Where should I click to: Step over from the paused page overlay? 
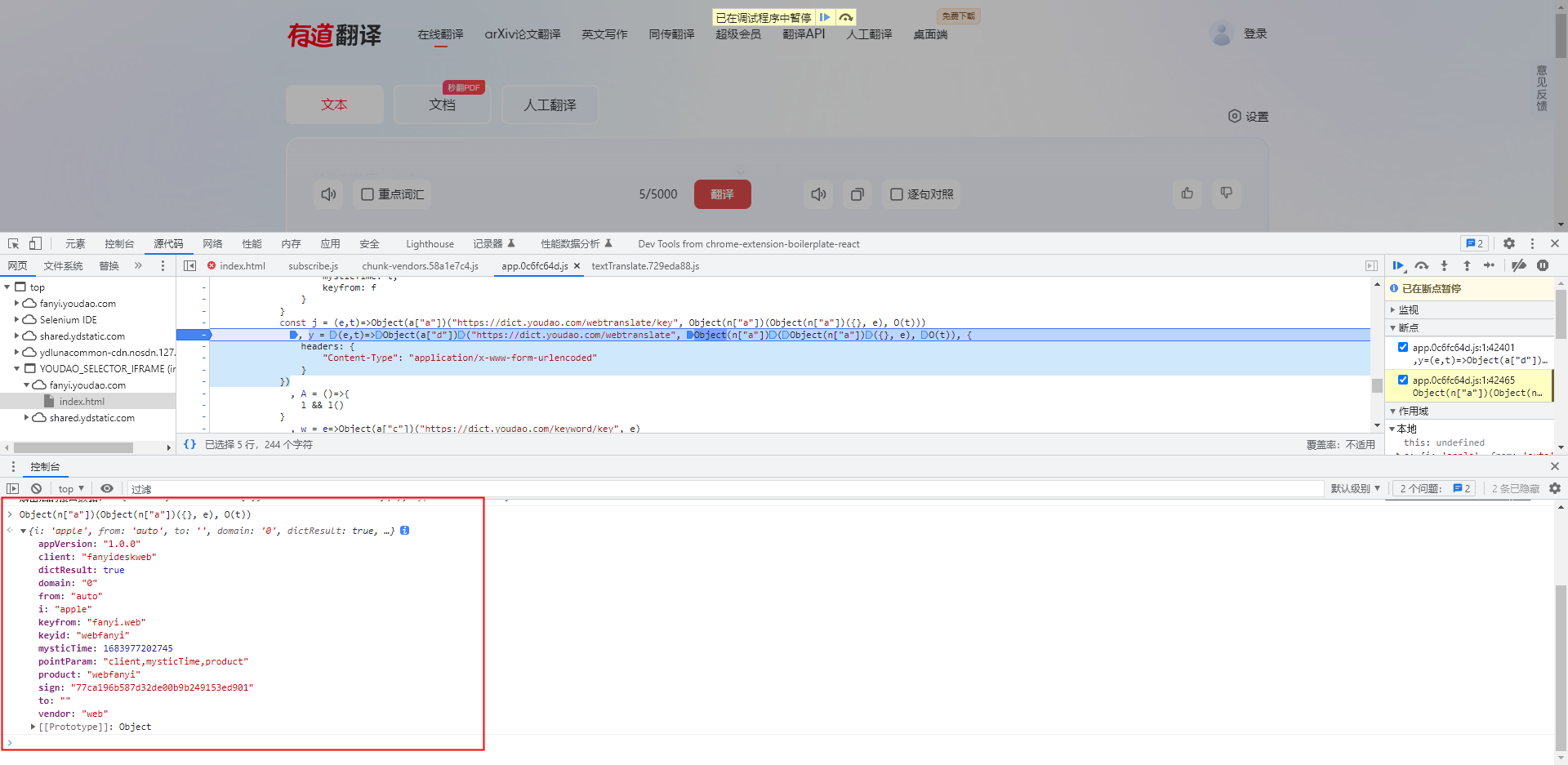coord(846,17)
